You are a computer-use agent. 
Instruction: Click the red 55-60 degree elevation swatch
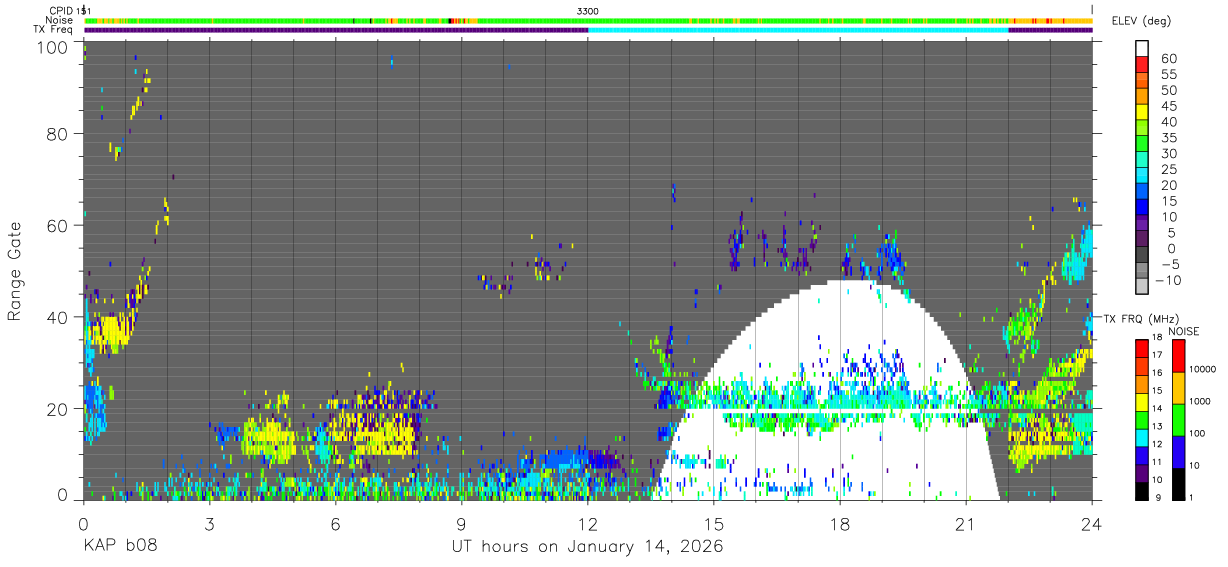tap(1144, 65)
